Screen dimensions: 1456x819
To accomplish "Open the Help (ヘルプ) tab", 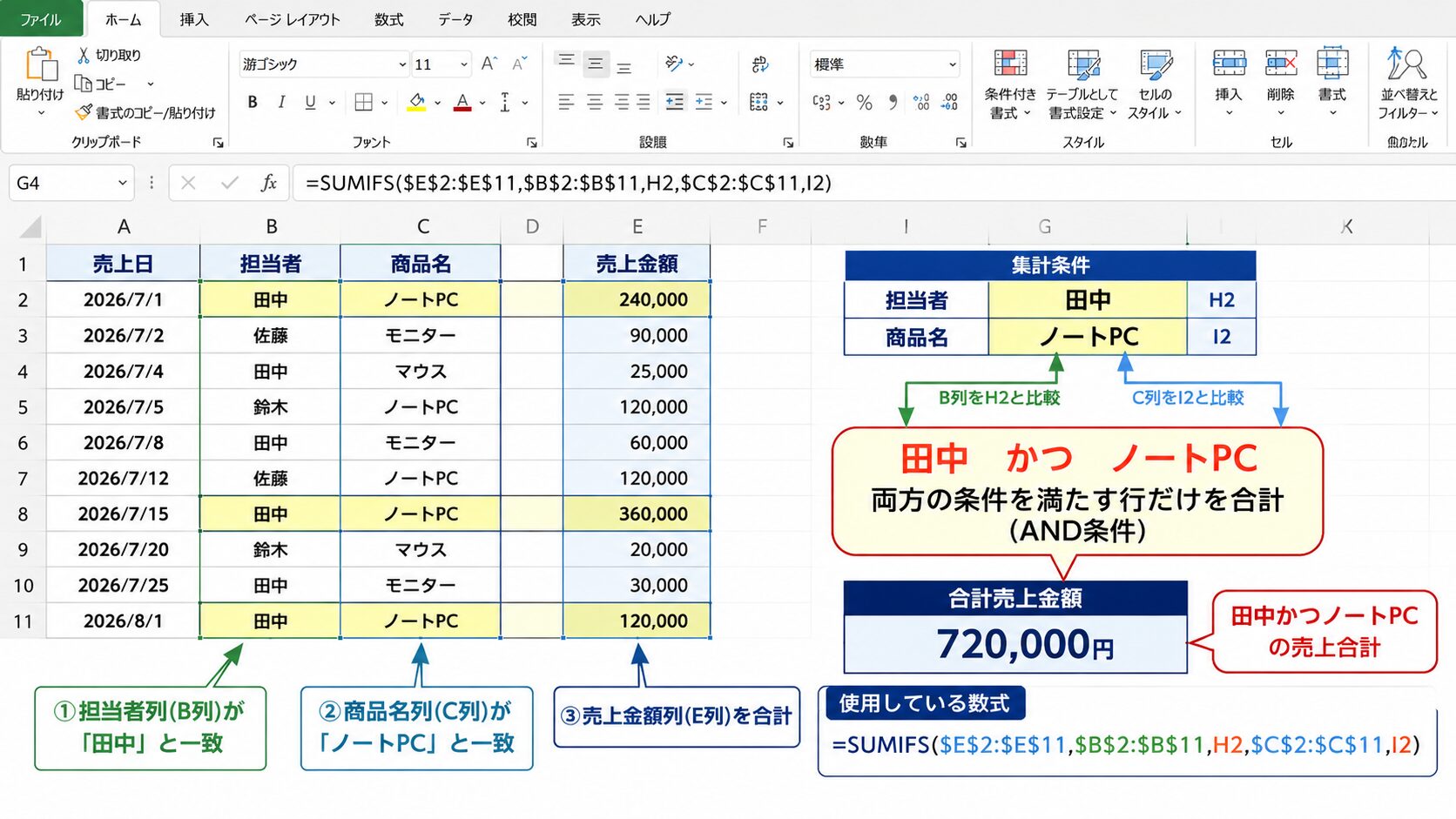I will click(653, 19).
